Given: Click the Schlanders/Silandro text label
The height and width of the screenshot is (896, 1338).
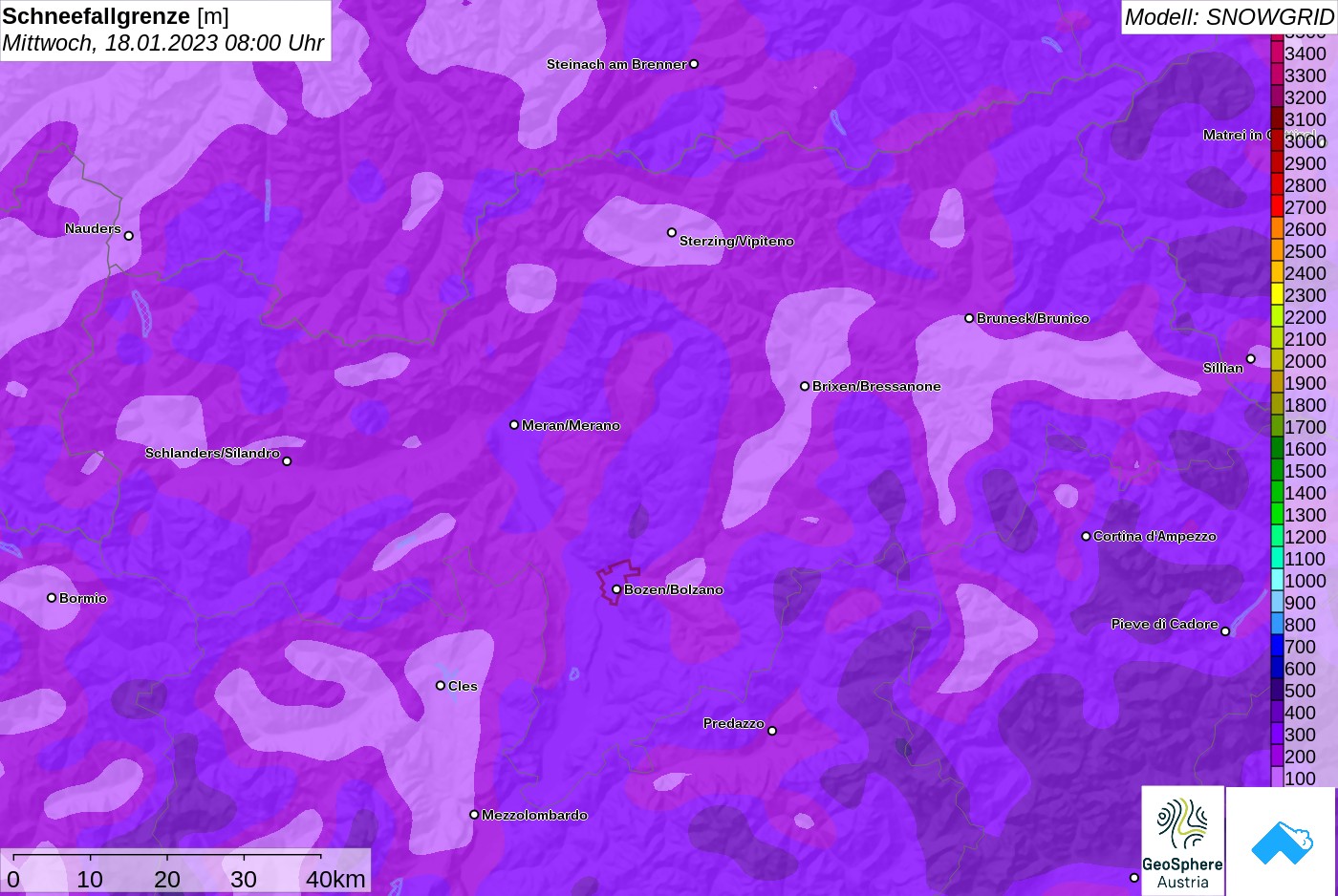Looking at the screenshot, I should tap(212, 453).
